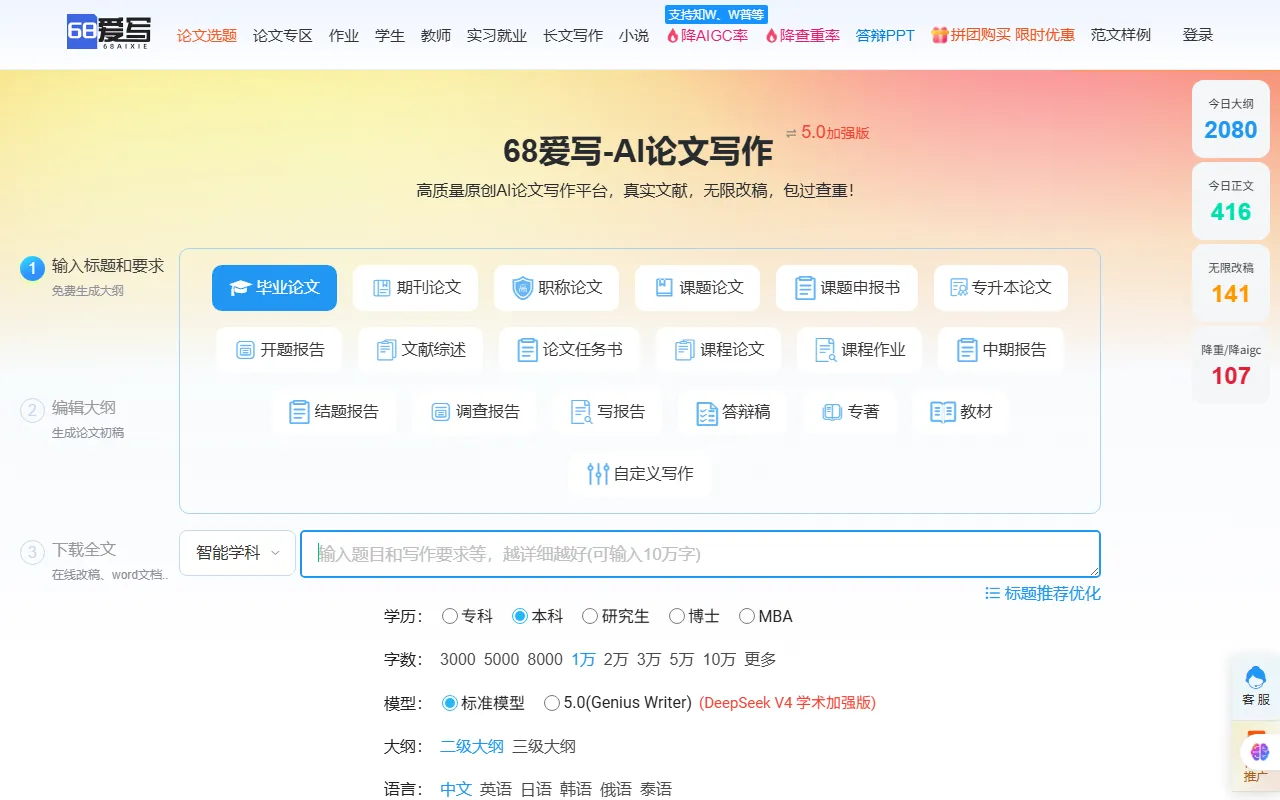Click the icon beside 文献综述
1280x800 pixels.
386,350
